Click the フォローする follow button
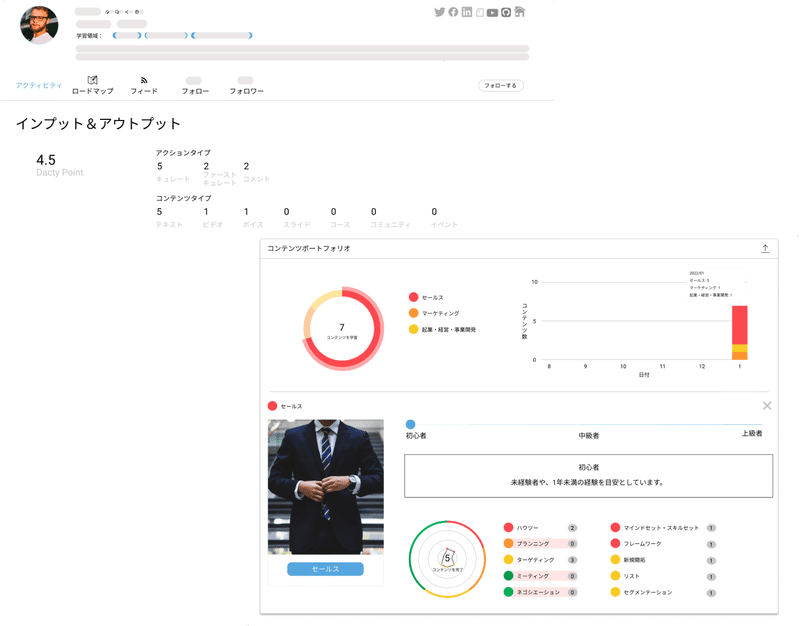The height and width of the screenshot is (626, 800). click(500, 85)
